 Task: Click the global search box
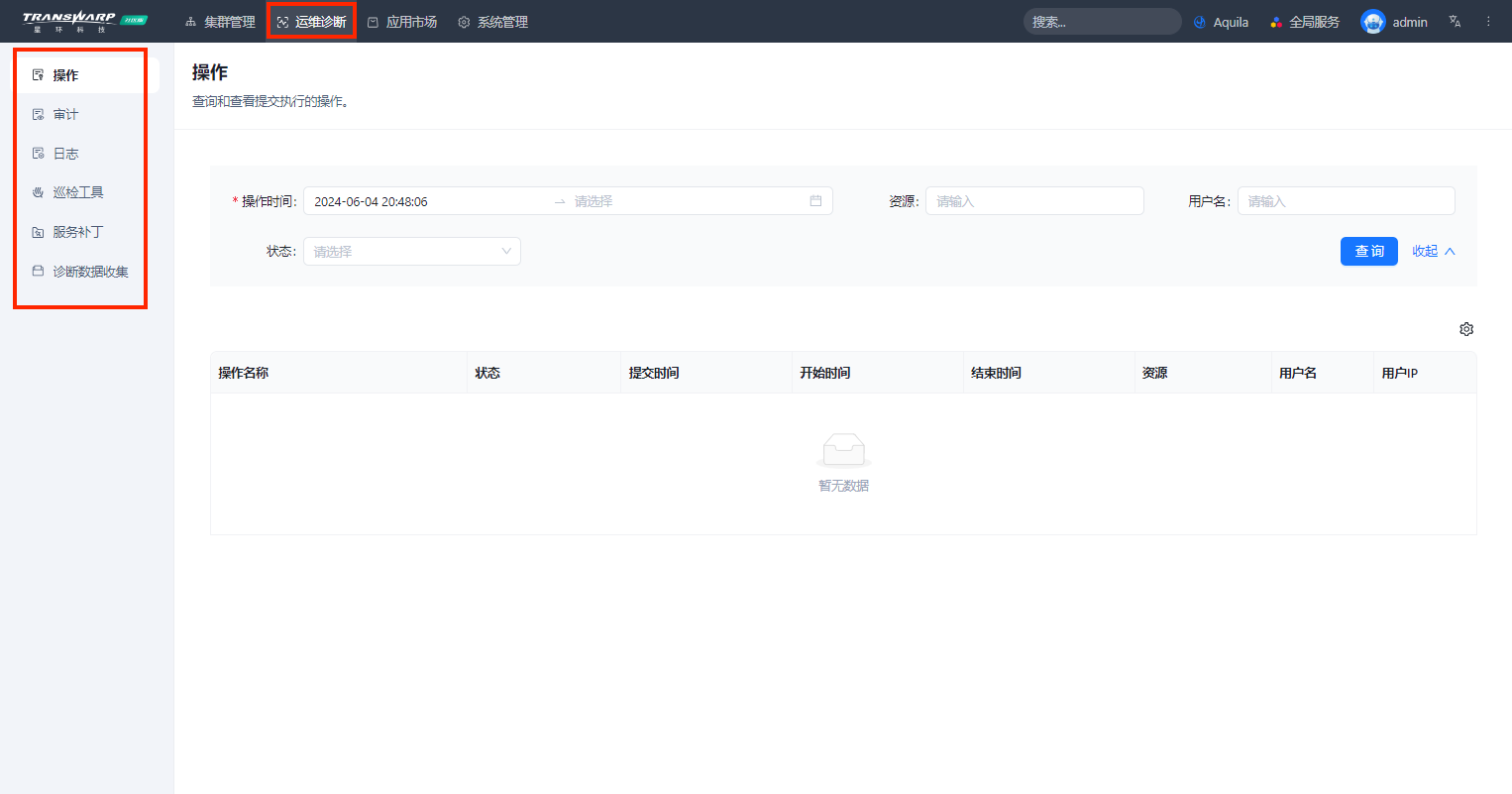point(1102,22)
